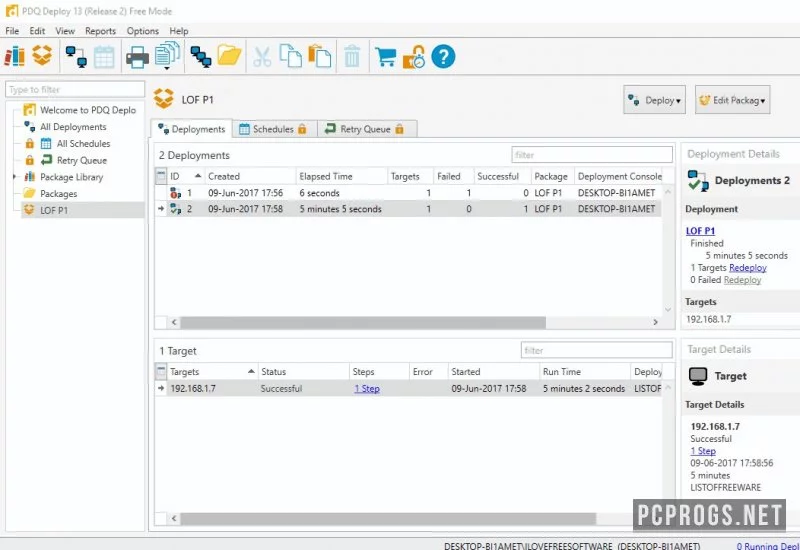800x550 pixels.
Task: Click the 0 Running Deployments status link
Action: 768,545
